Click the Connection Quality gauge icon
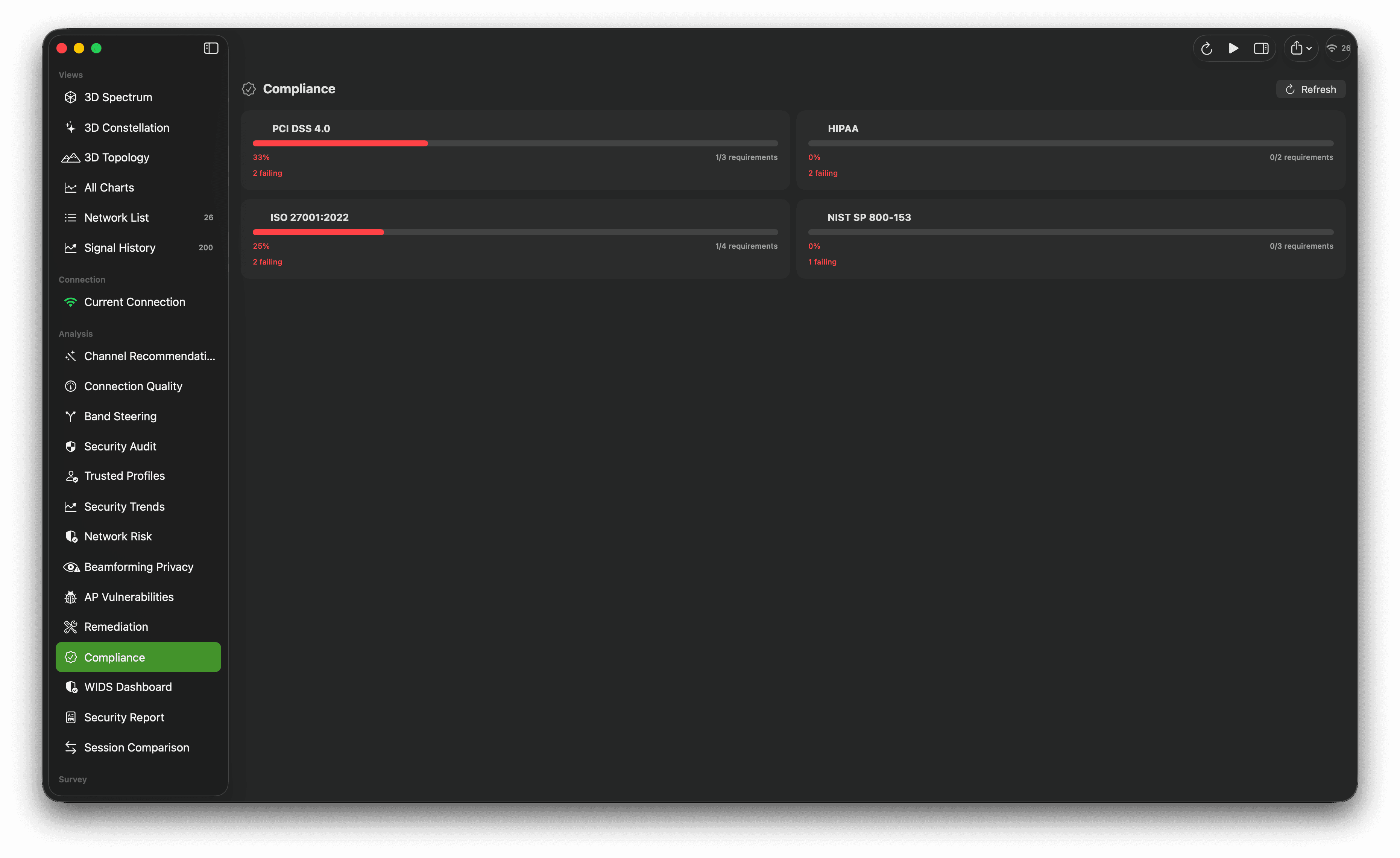The width and height of the screenshot is (1400, 858). tap(70, 386)
